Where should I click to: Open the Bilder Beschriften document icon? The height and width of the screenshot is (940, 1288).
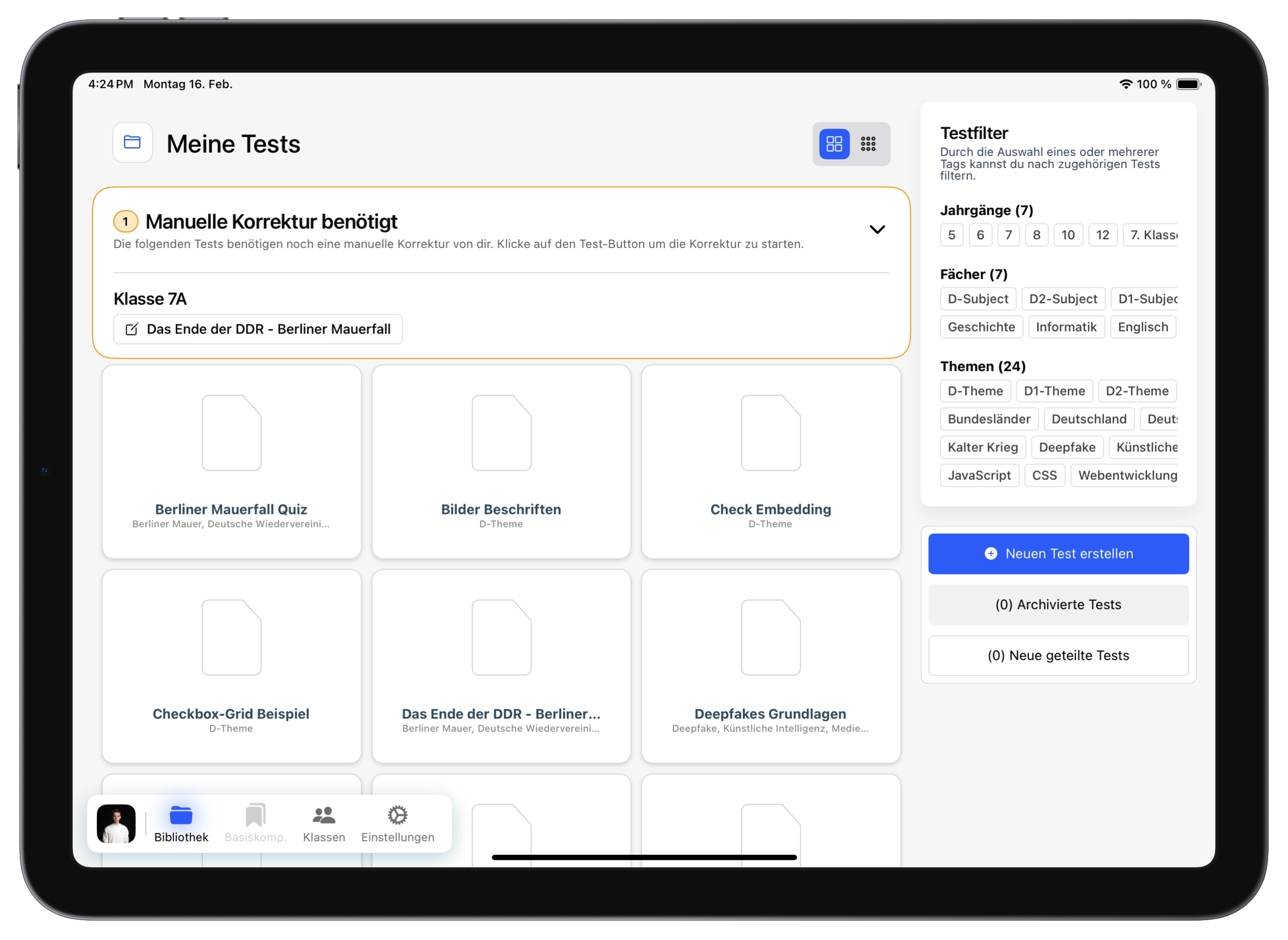[501, 433]
